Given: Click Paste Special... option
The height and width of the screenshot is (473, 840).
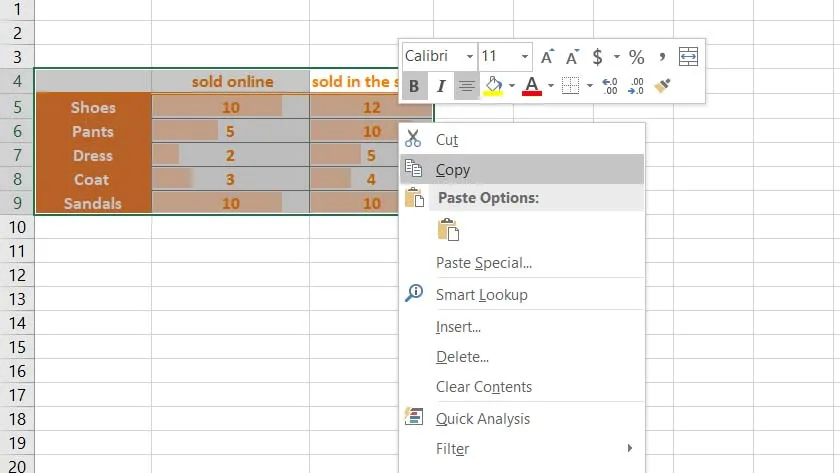Looking at the screenshot, I should [x=484, y=263].
